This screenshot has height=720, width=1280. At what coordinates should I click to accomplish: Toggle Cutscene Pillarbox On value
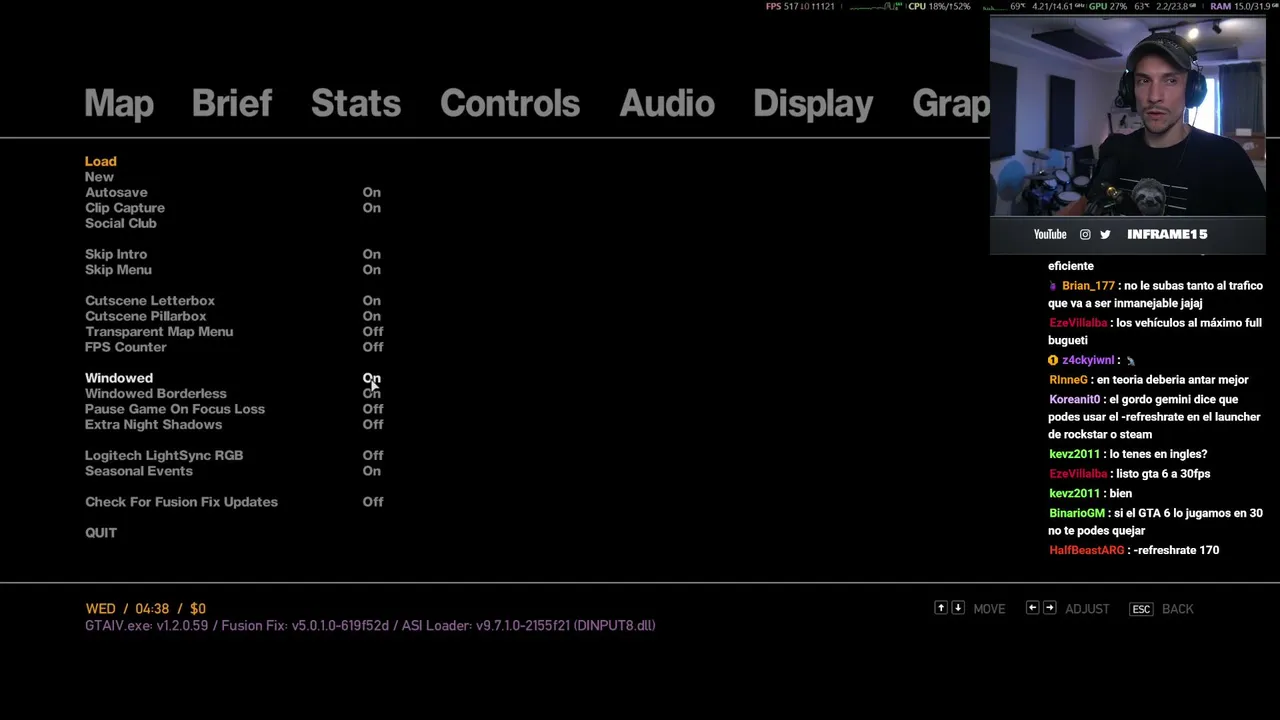click(372, 316)
